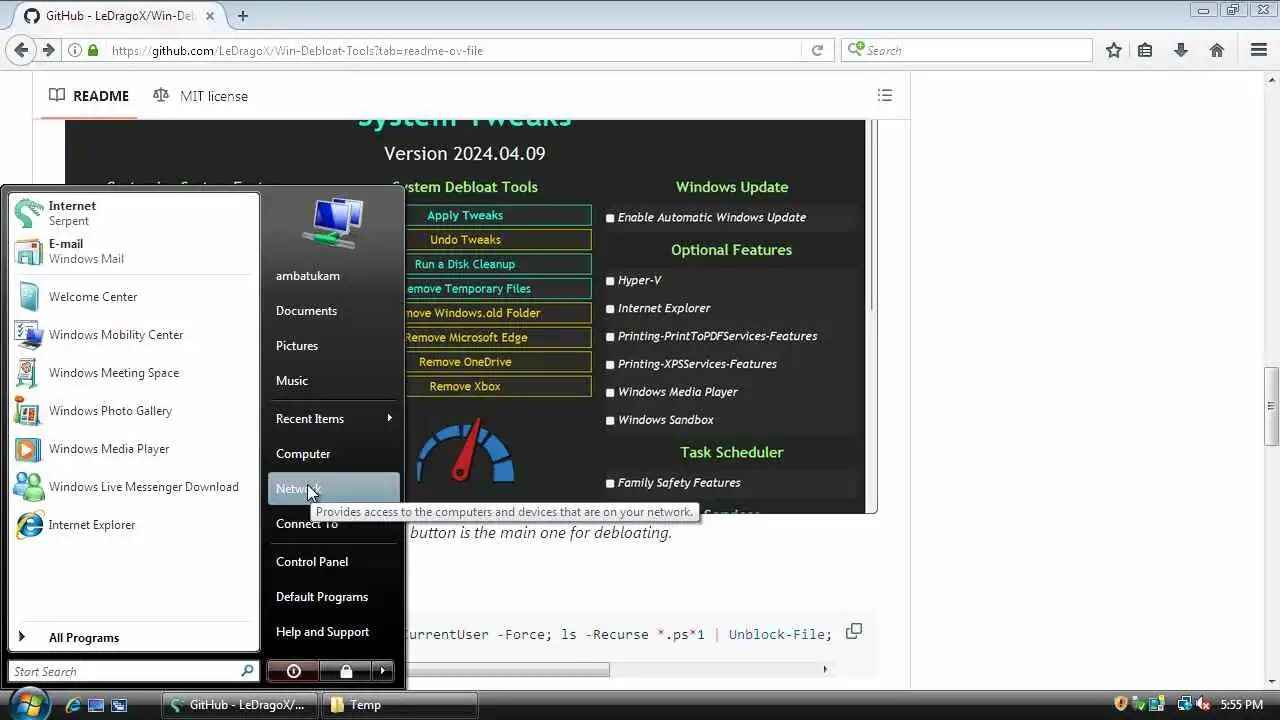This screenshot has height=720, width=1280.
Task: Open README outline list icon
Action: [884, 95]
